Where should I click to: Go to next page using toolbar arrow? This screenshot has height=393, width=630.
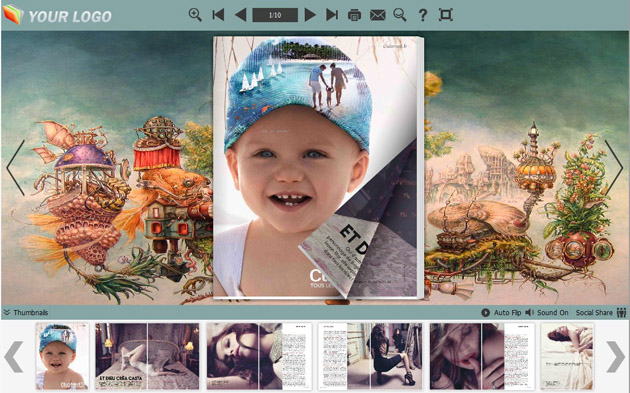click(x=310, y=15)
